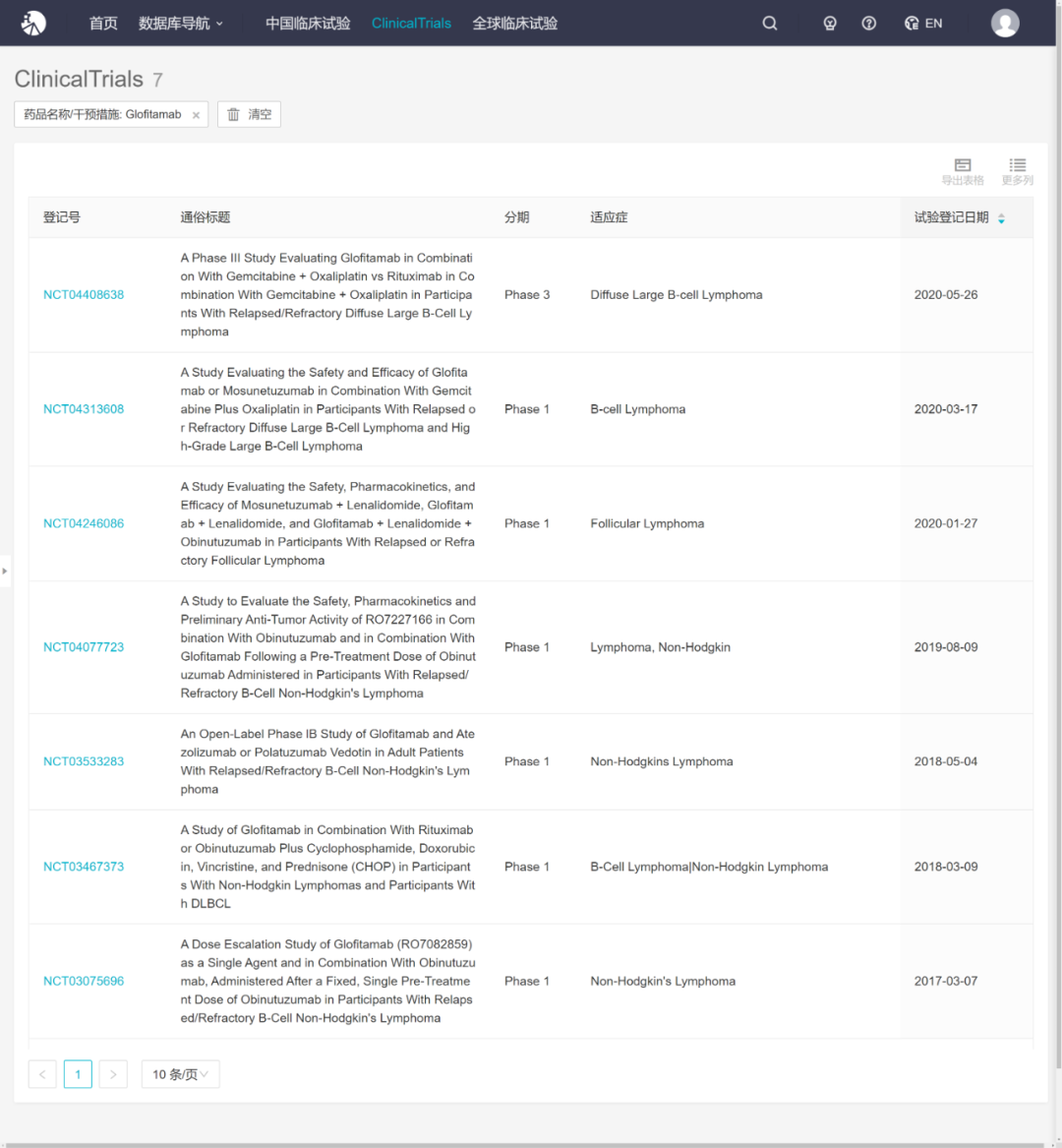Click the Lymphoma, Non-Hodgkin cell
Viewport: 1062px width, 1148px height.
(660, 647)
